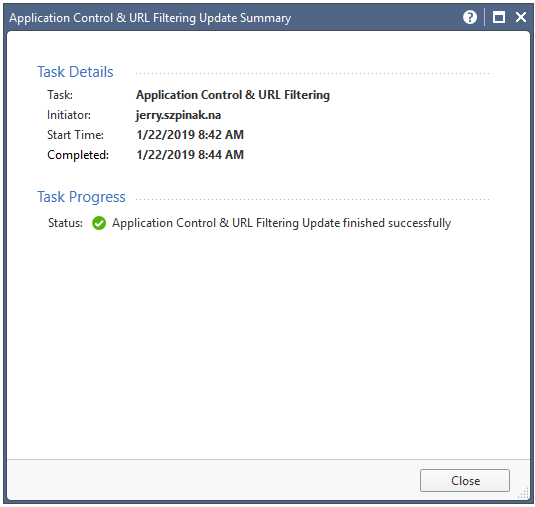The image size is (535, 507).
Task: Click the resize grip at dialog corner
Action: [x=523, y=493]
